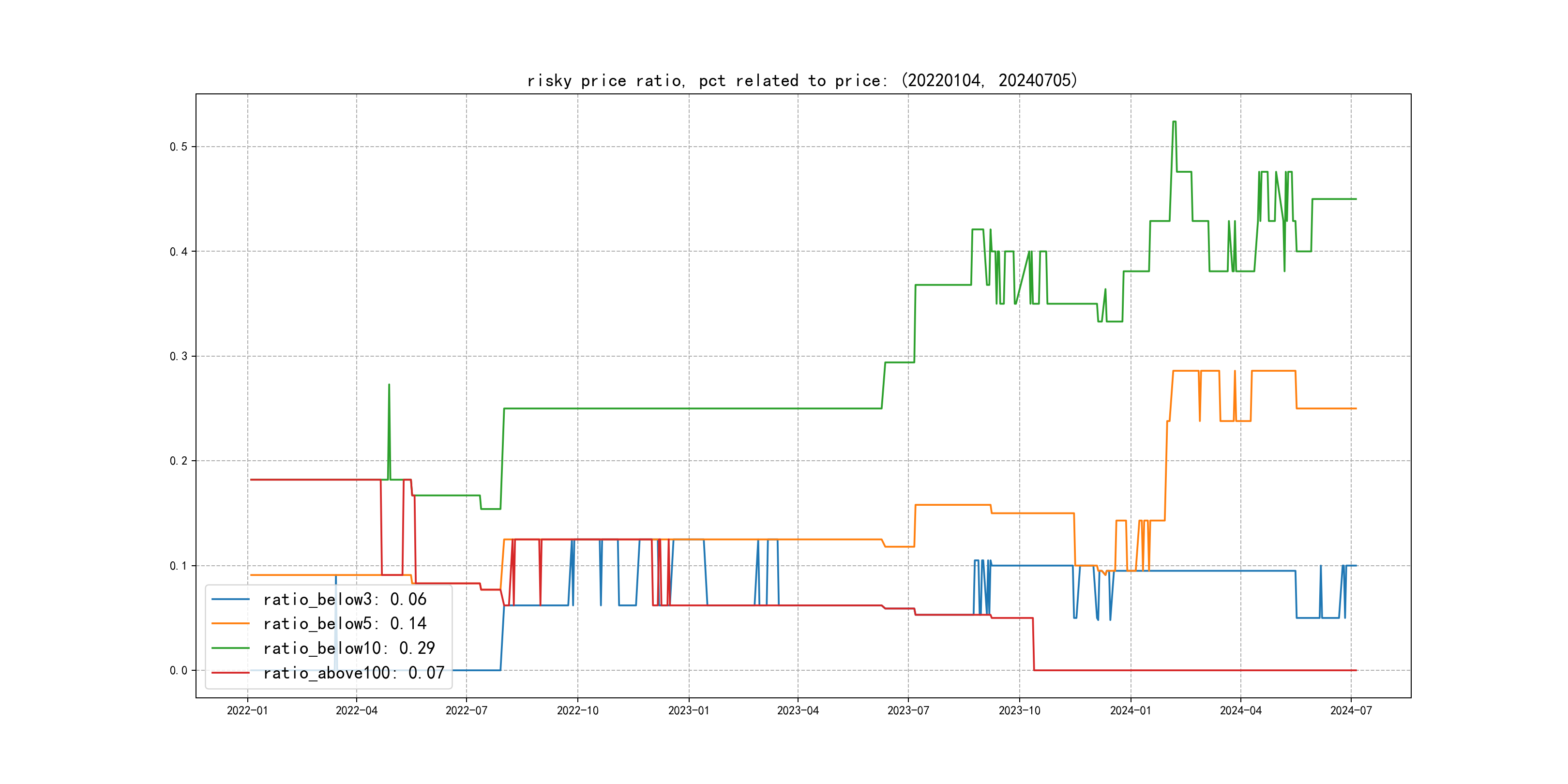Image resolution: width=1568 pixels, height=784 pixels.
Task: Click the 2023-01 x-axis tick label
Action: (x=689, y=710)
